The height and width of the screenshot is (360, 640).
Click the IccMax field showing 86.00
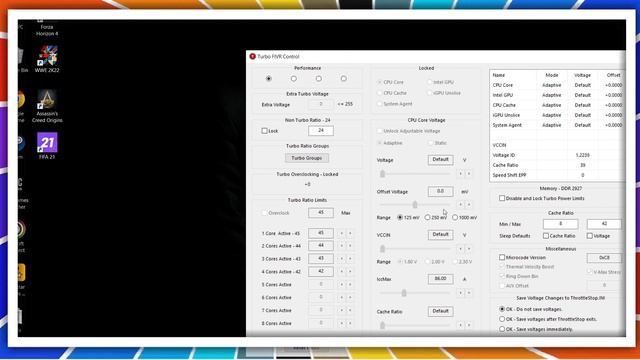pyautogui.click(x=440, y=279)
